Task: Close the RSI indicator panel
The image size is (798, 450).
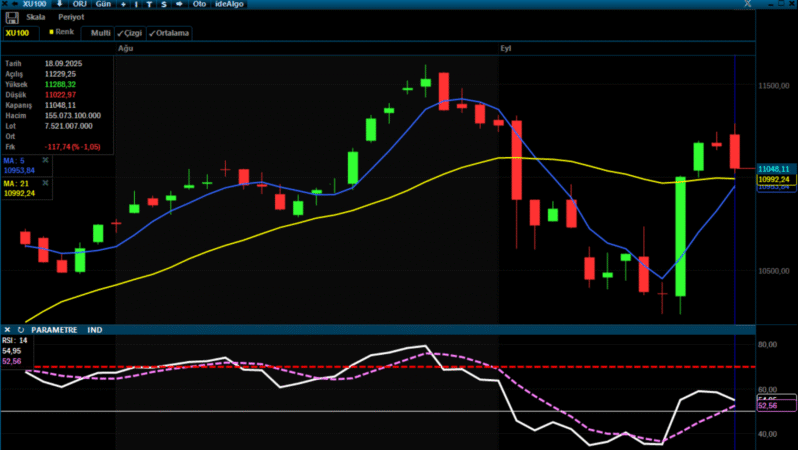Action: coord(8,329)
